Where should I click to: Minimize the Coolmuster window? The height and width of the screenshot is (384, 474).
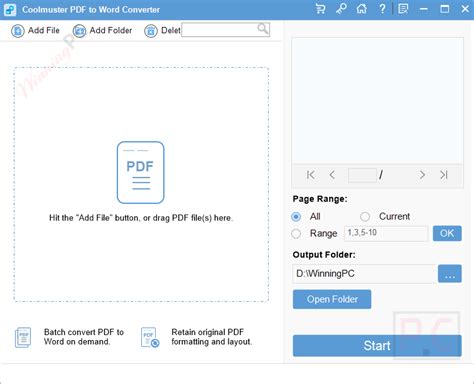(424, 9)
